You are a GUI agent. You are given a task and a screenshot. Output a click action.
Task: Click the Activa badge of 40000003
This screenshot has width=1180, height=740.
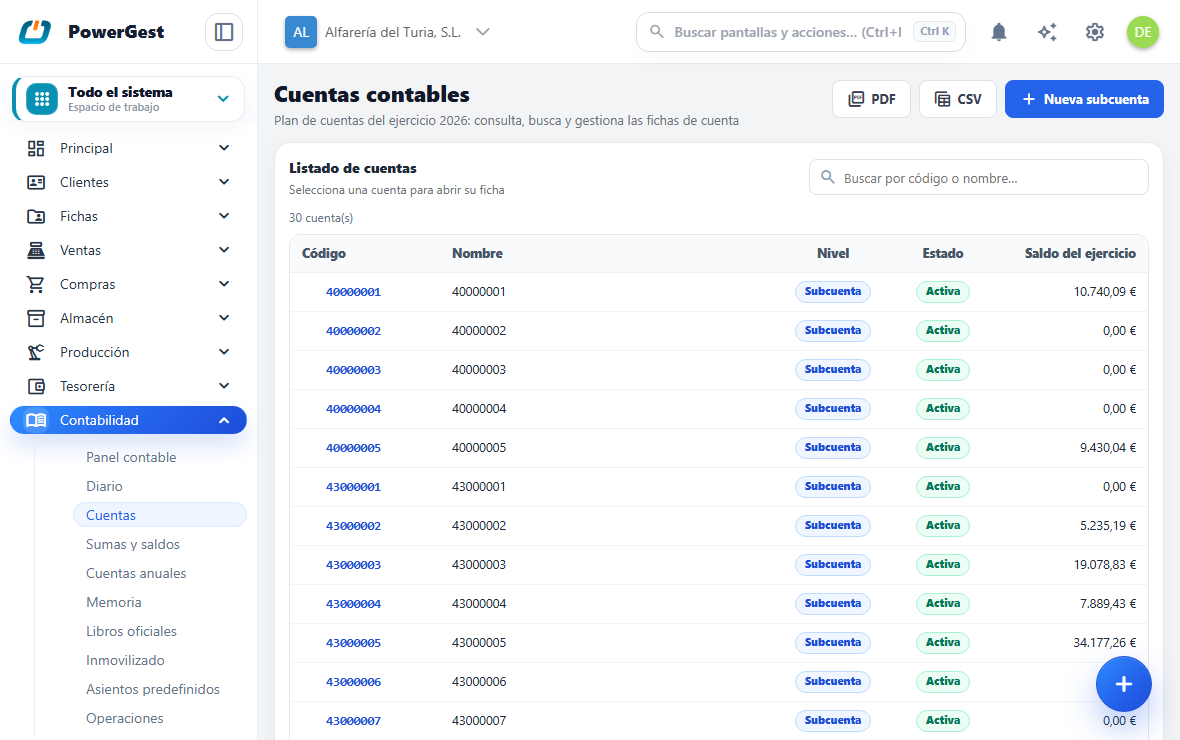pyautogui.click(x=942, y=370)
